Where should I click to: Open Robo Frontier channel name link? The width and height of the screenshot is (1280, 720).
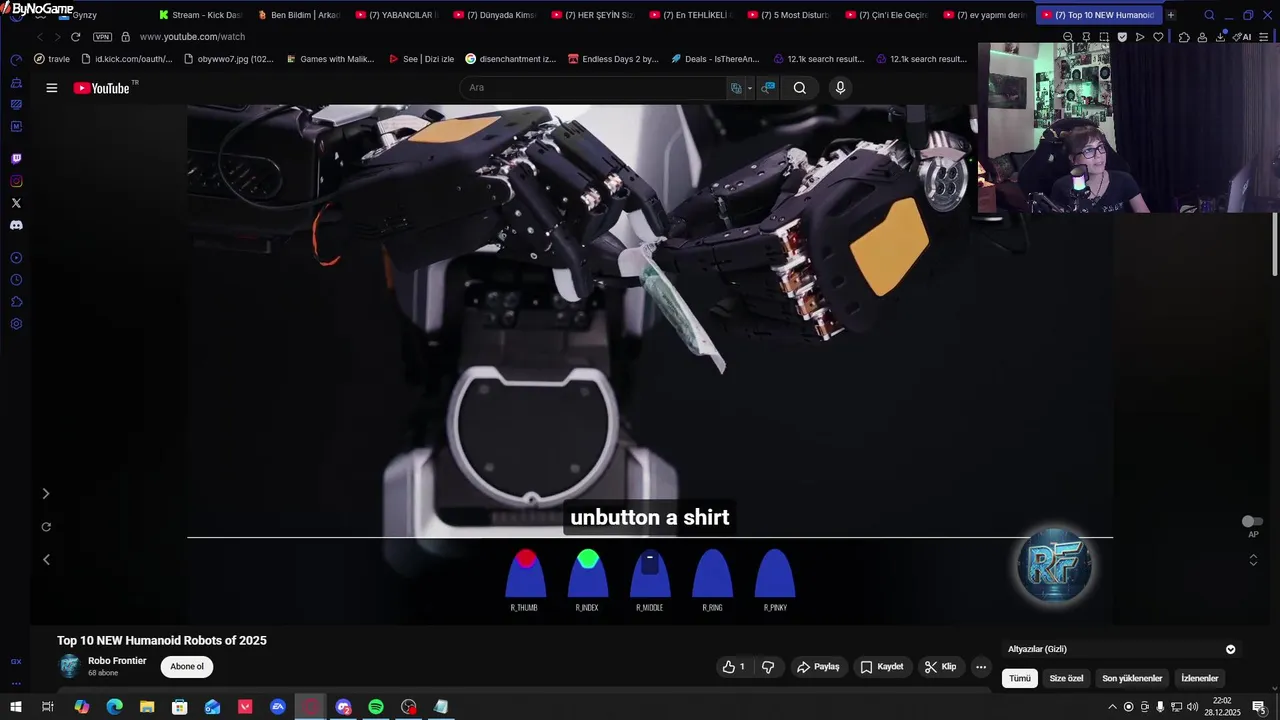[x=117, y=661]
